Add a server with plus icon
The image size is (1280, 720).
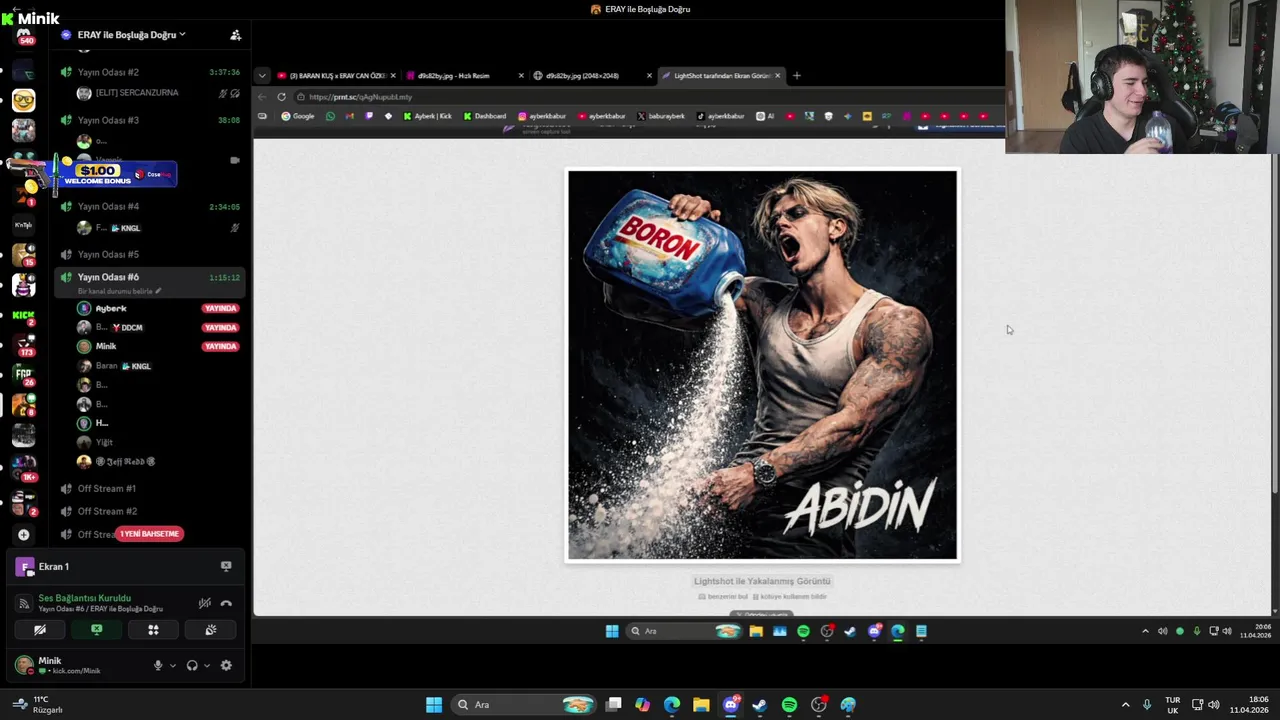coord(23,535)
